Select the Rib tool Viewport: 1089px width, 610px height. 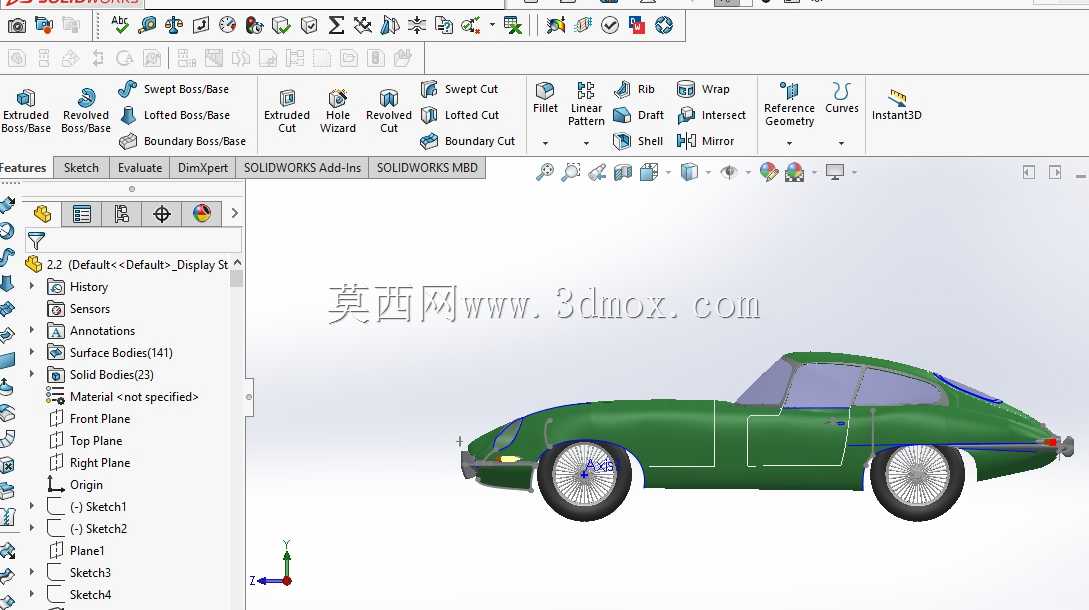[635, 89]
